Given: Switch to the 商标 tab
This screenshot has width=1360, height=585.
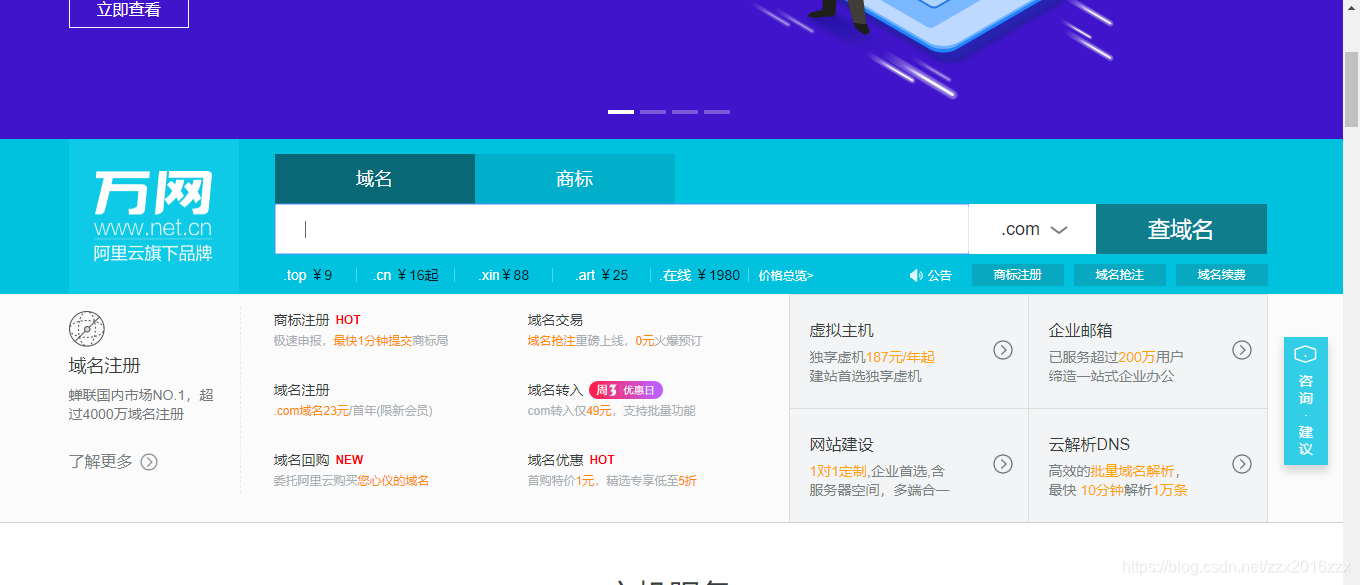Looking at the screenshot, I should [x=575, y=179].
